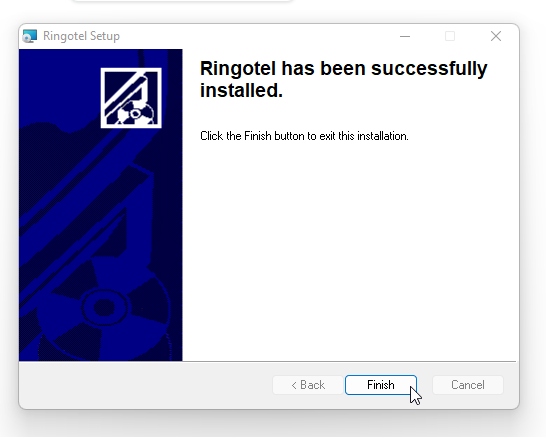Open the Ringotel Setup title bar icon menu
The height and width of the screenshot is (437, 546).
point(30,36)
